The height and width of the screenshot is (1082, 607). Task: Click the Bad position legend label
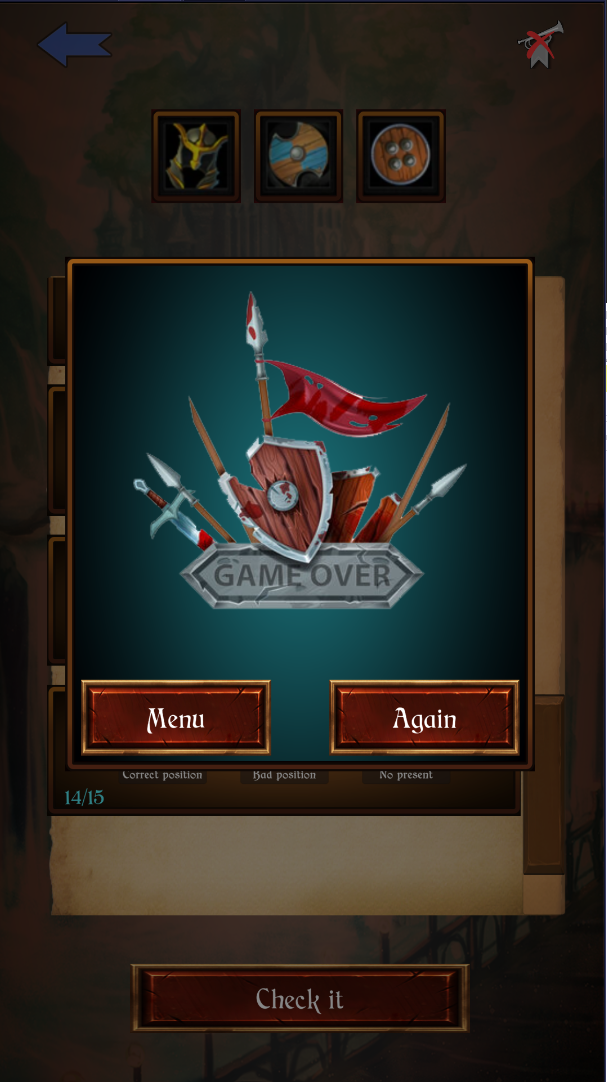[x=284, y=775]
